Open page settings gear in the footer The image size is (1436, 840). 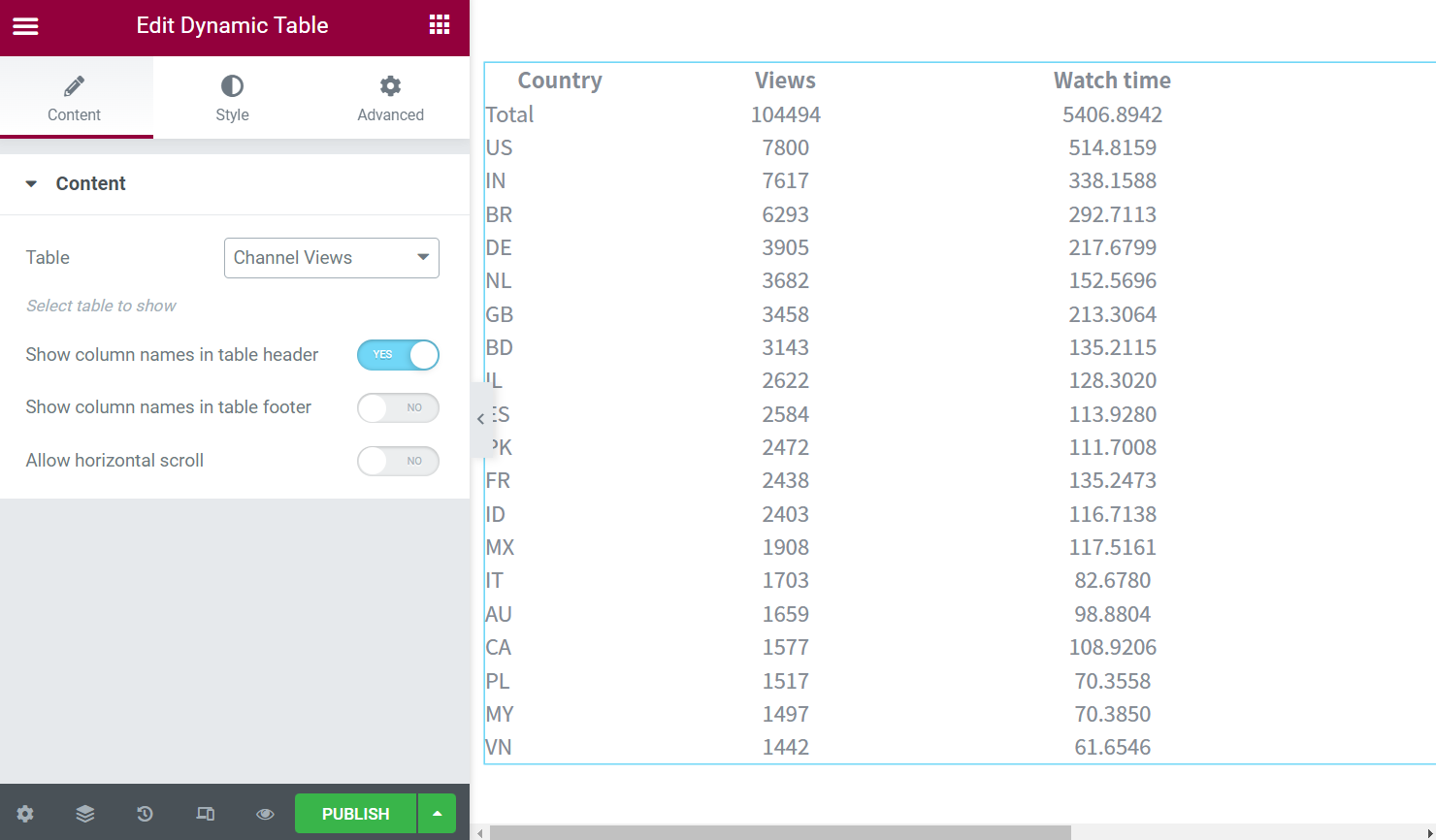(25, 814)
